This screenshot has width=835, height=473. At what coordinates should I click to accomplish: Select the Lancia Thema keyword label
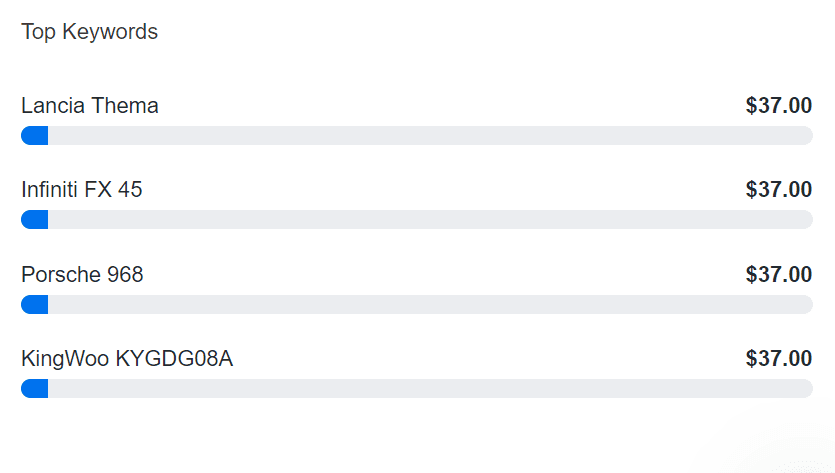pos(89,106)
